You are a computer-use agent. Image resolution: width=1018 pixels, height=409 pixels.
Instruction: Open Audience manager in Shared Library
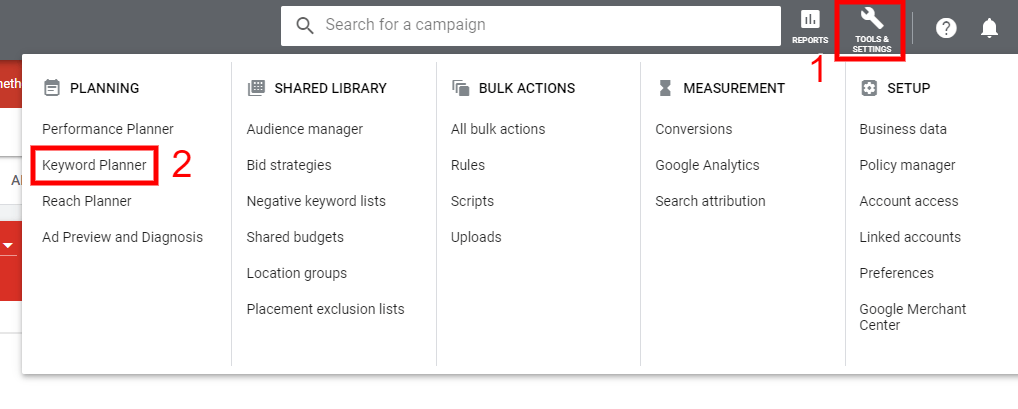click(305, 129)
